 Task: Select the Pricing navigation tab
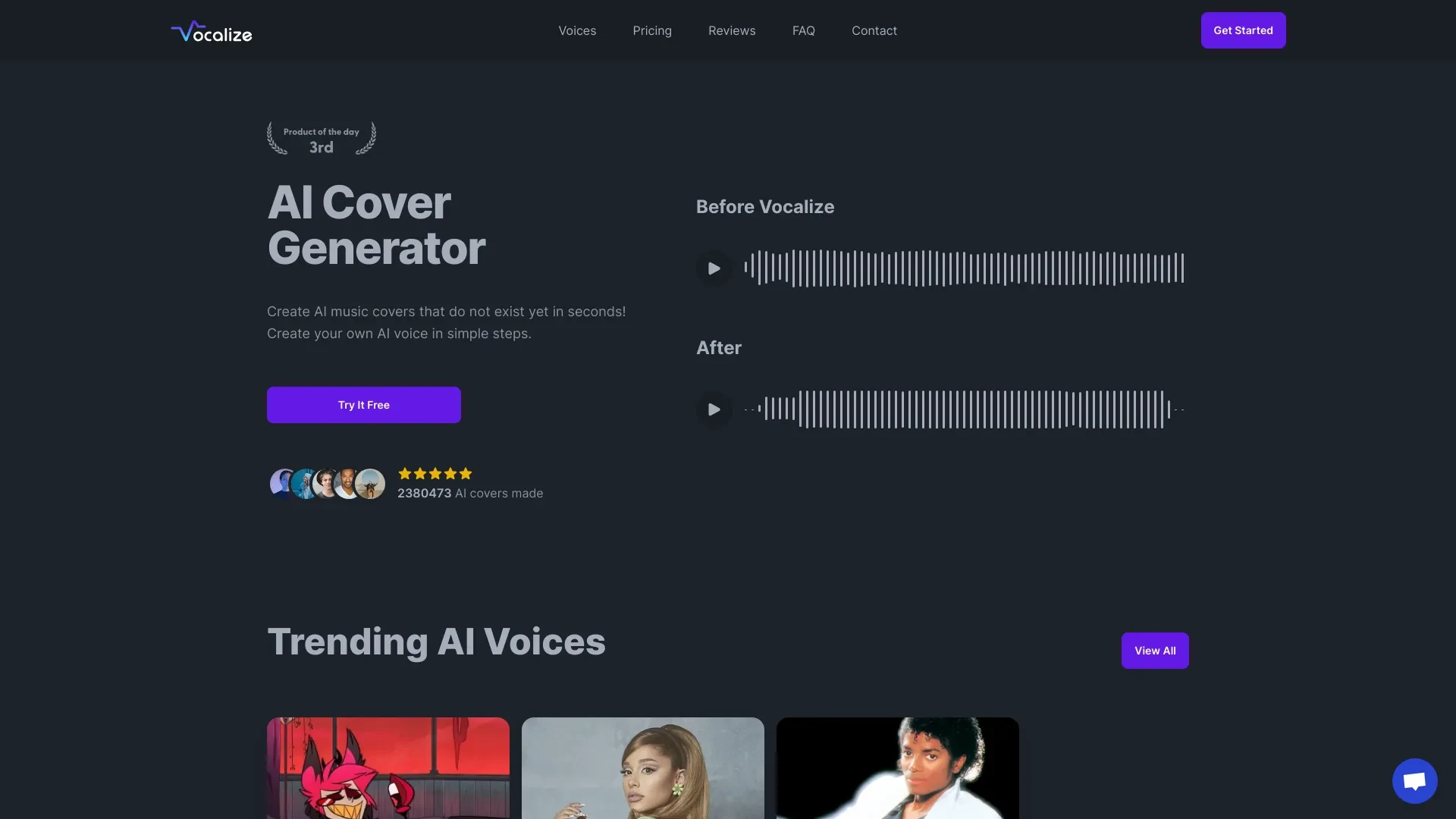click(x=652, y=30)
